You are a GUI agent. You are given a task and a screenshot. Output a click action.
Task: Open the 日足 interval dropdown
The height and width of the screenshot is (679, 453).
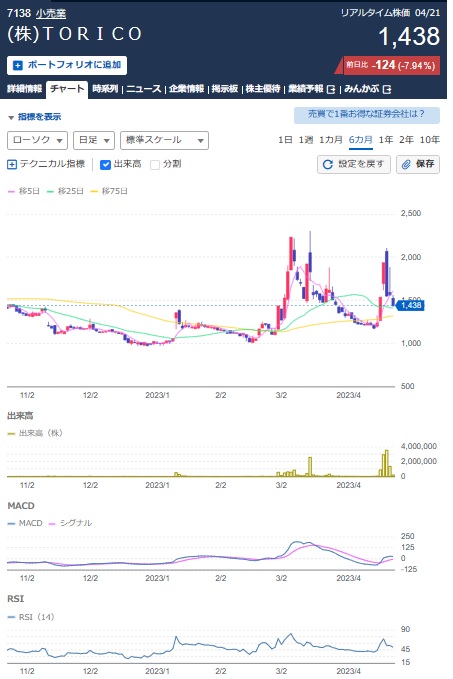click(94, 140)
